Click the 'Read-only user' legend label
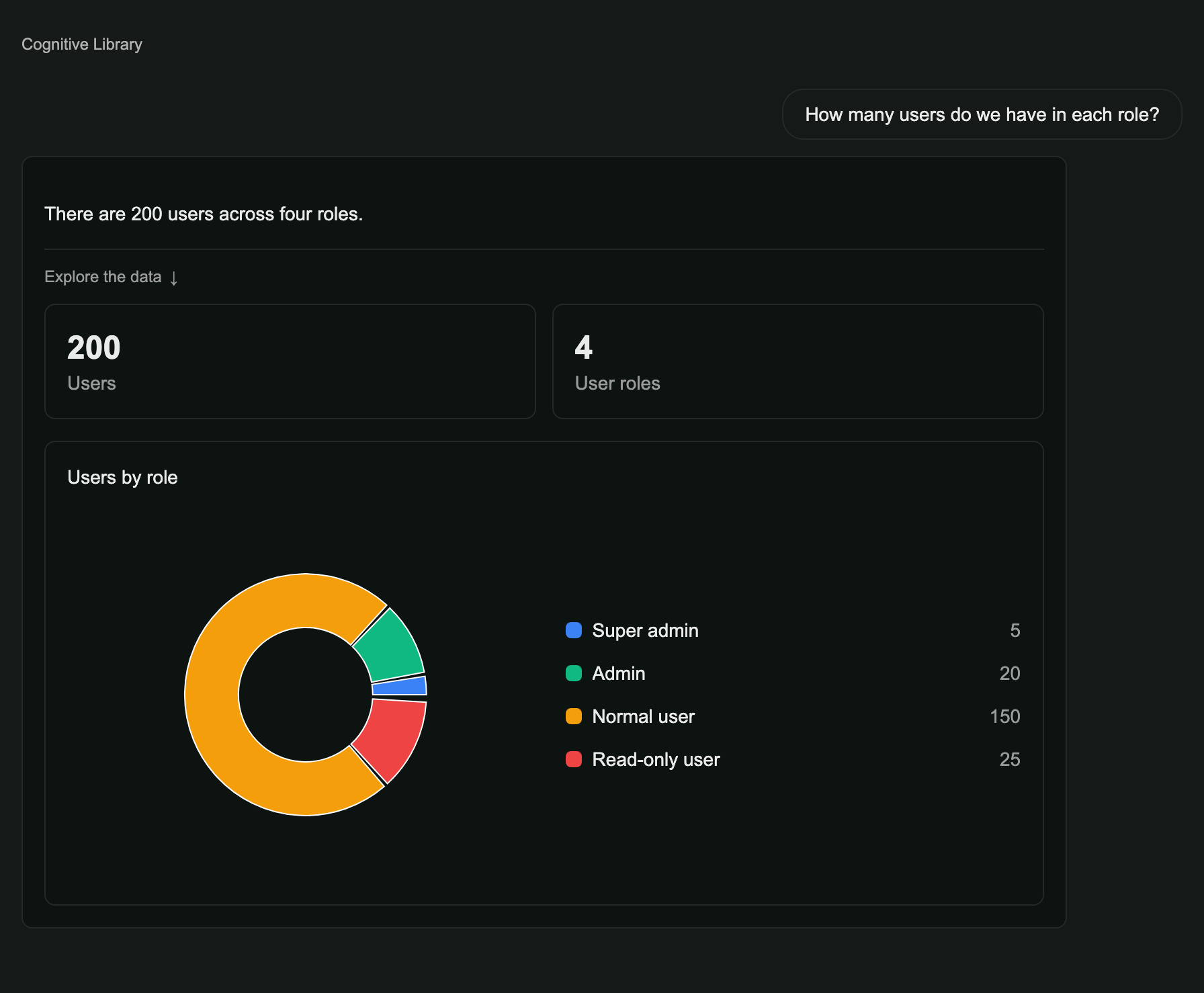This screenshot has height=993, width=1204. click(656, 759)
